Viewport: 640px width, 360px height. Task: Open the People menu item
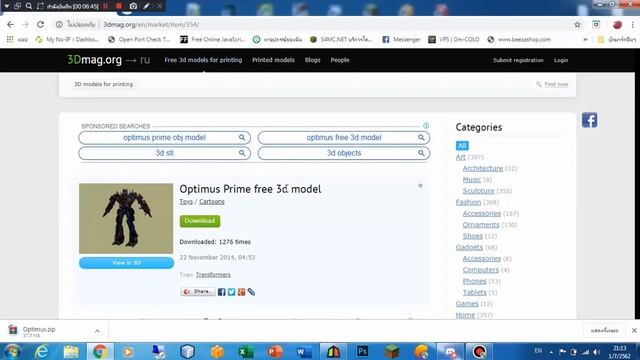point(340,60)
